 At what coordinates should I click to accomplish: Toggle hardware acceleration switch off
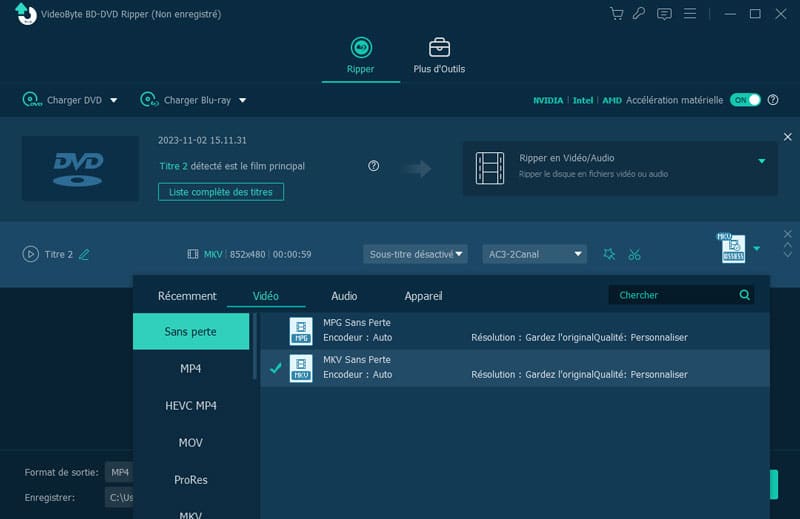tap(745, 100)
